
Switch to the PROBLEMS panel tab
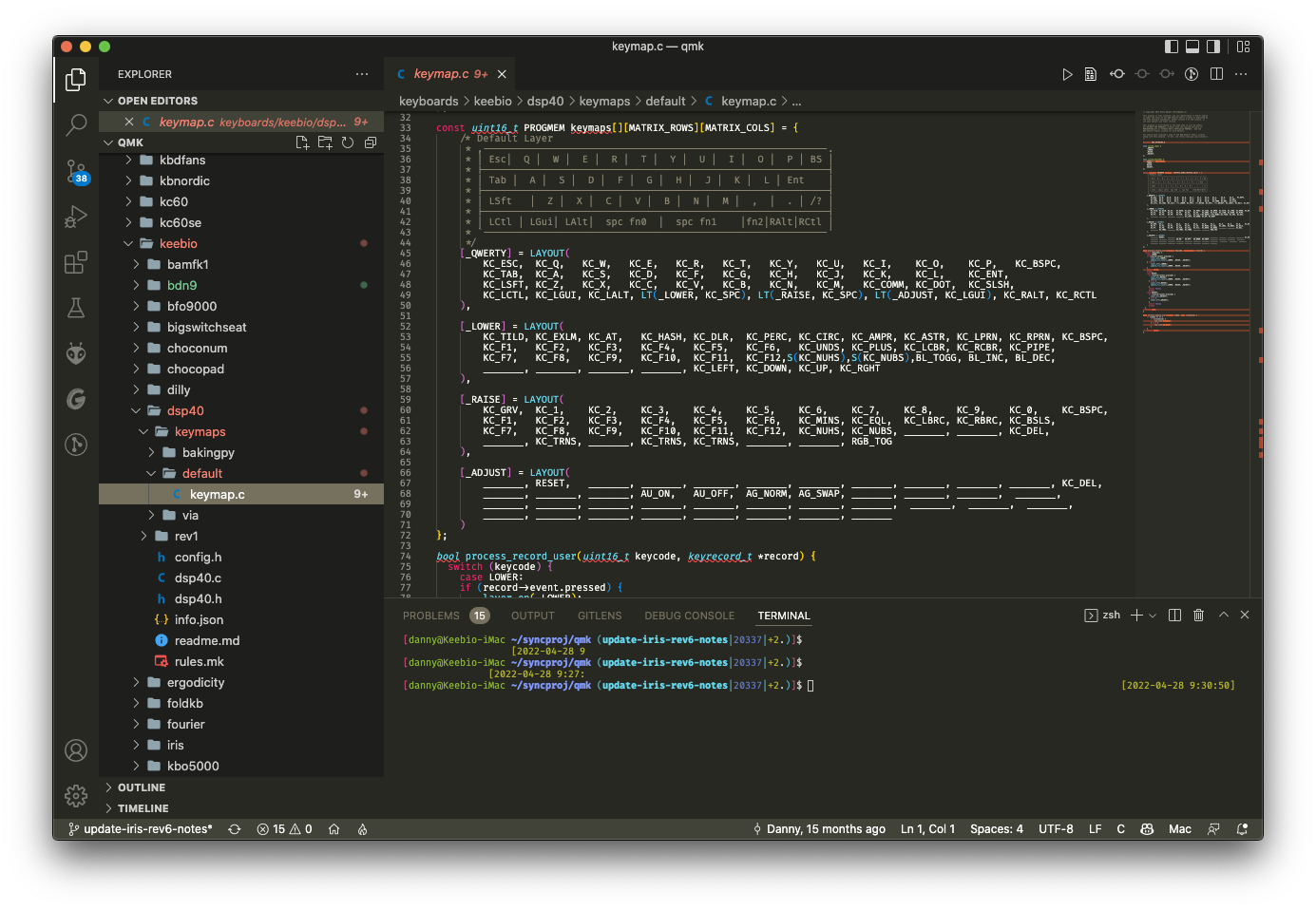[431, 616]
